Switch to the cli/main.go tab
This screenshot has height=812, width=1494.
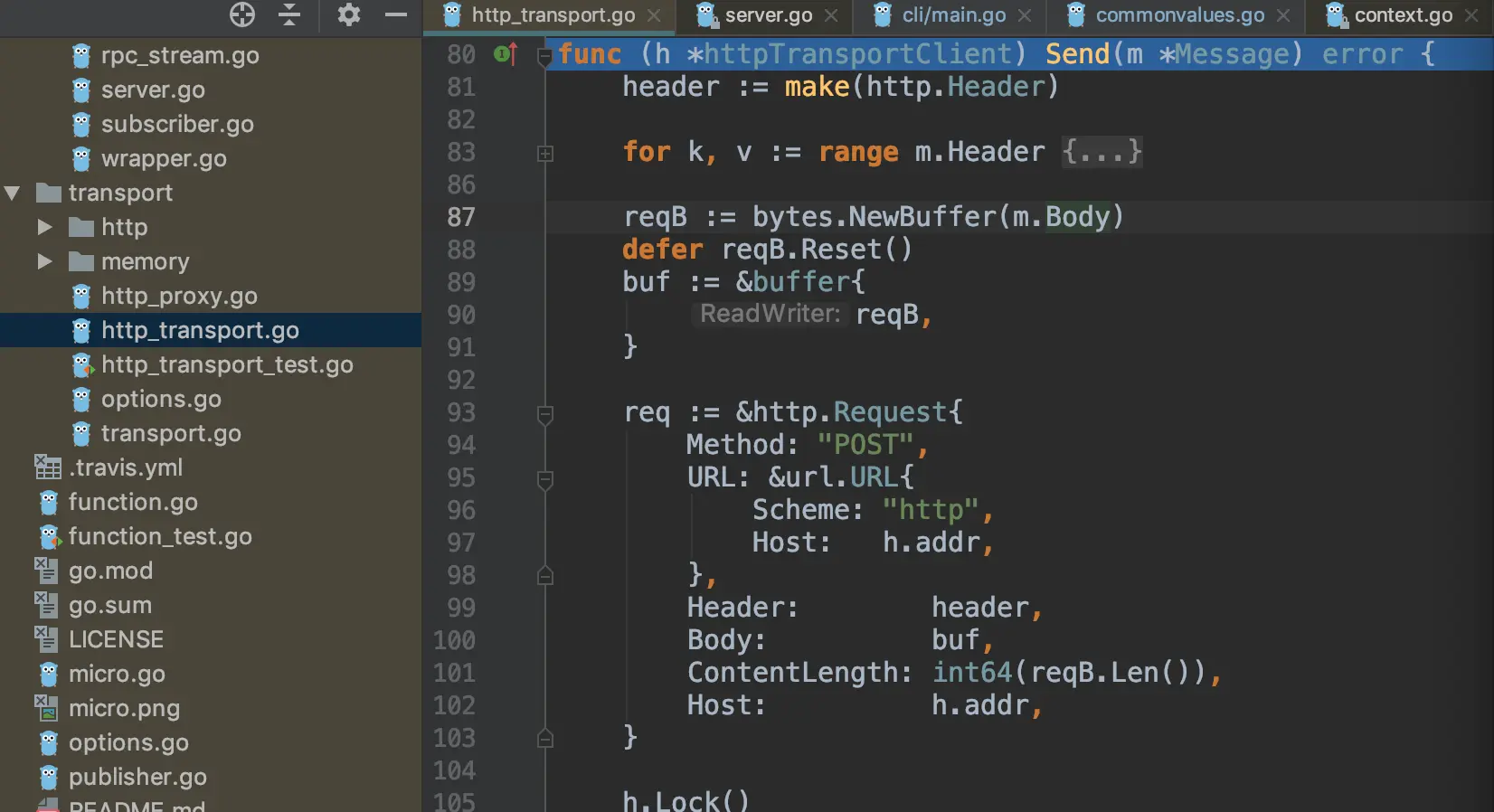pos(953,15)
